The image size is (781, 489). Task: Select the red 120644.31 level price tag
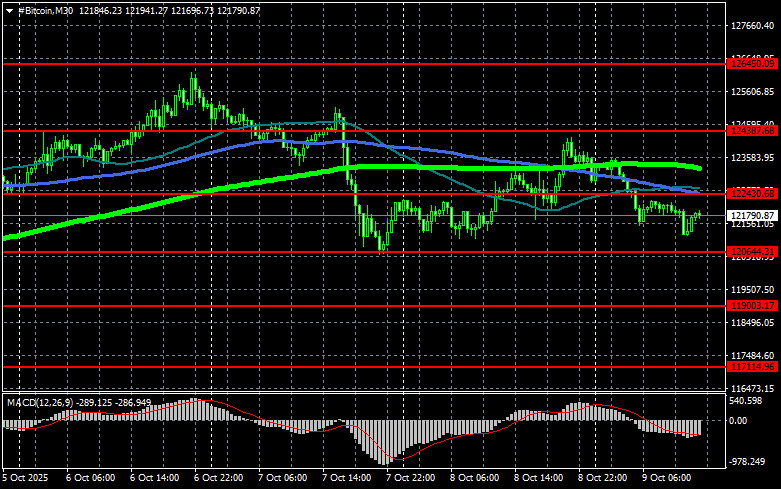pyautogui.click(x=752, y=252)
